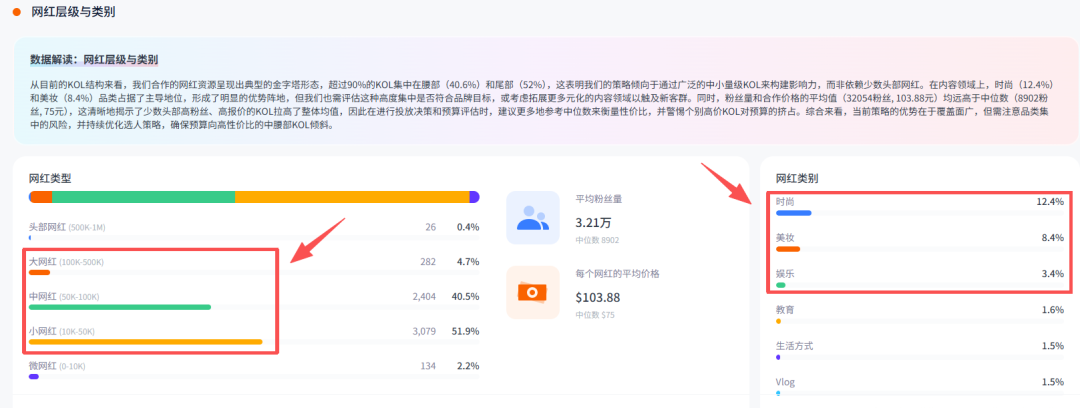Select the 大网红 (100K-500K) row label
Screen dimensions: 1080x408
(x=66, y=262)
